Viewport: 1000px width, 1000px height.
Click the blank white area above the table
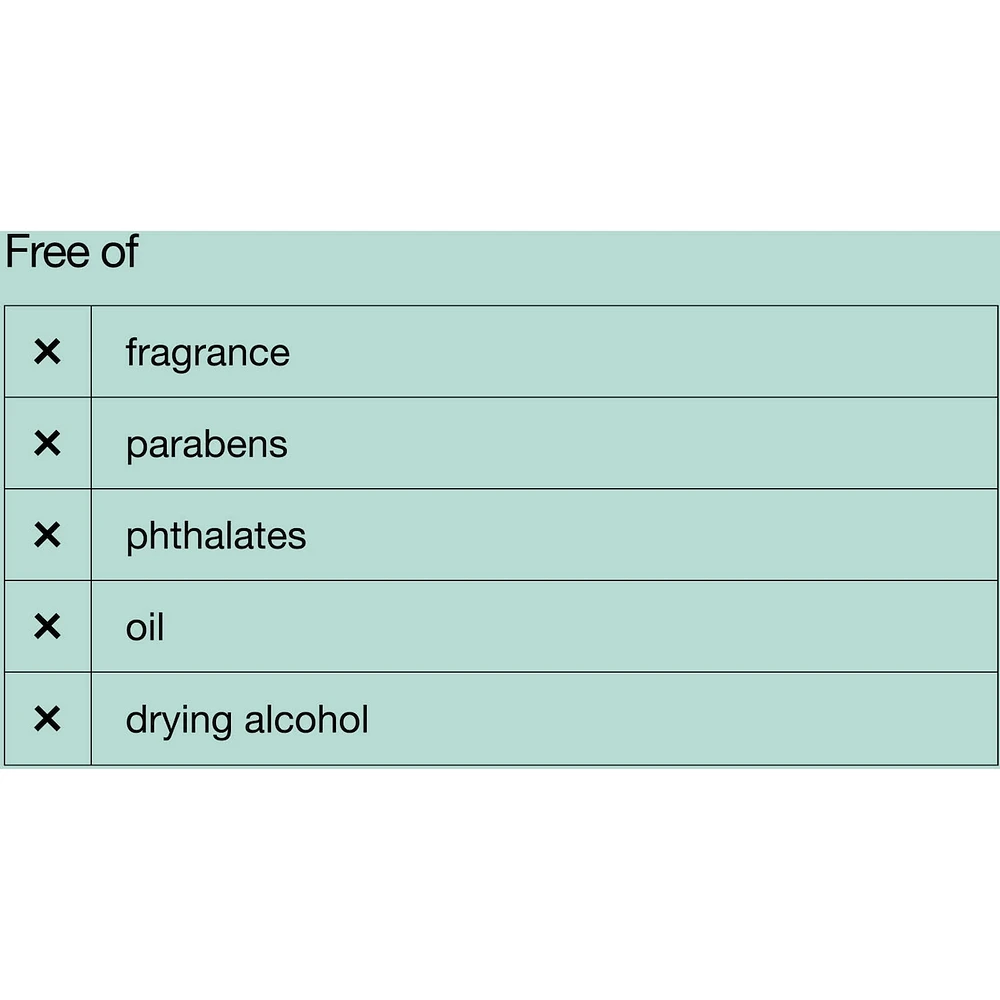pyautogui.click(x=500, y=115)
